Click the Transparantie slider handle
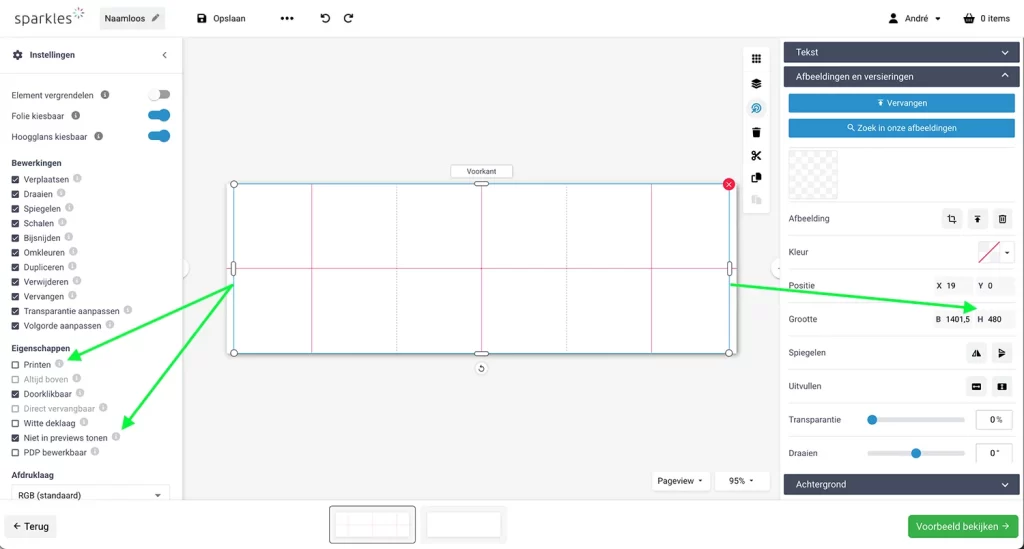Screen dimensions: 1024x549 [872, 420]
